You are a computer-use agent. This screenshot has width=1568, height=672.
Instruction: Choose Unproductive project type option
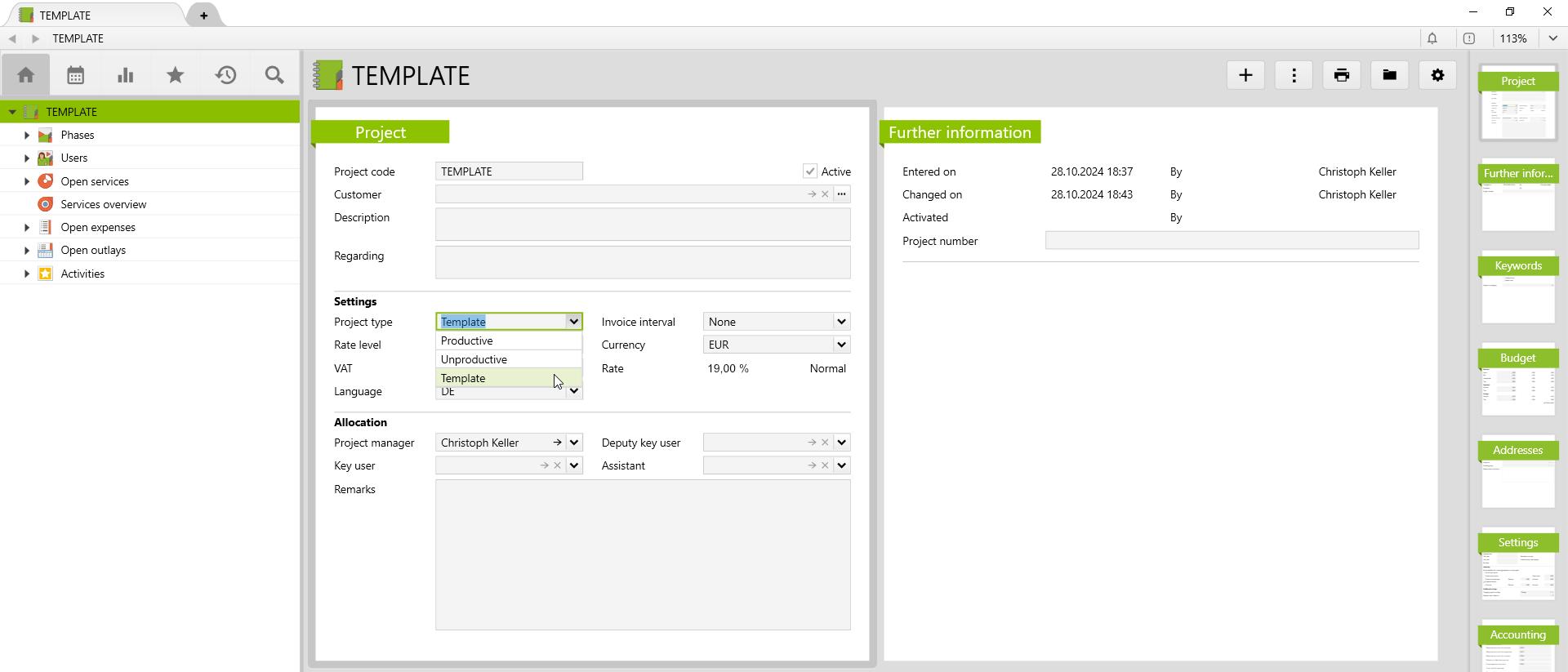474,359
